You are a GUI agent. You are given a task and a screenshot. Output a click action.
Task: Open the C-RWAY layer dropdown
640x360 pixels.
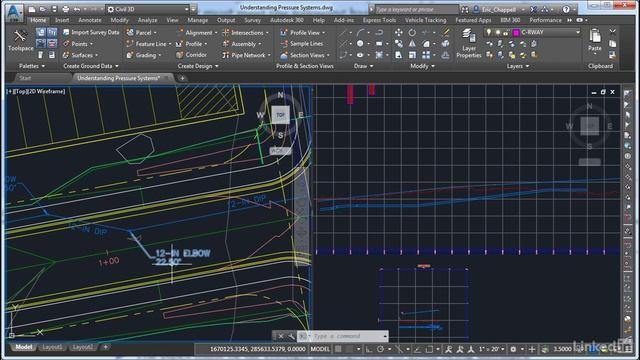(x=532, y=32)
